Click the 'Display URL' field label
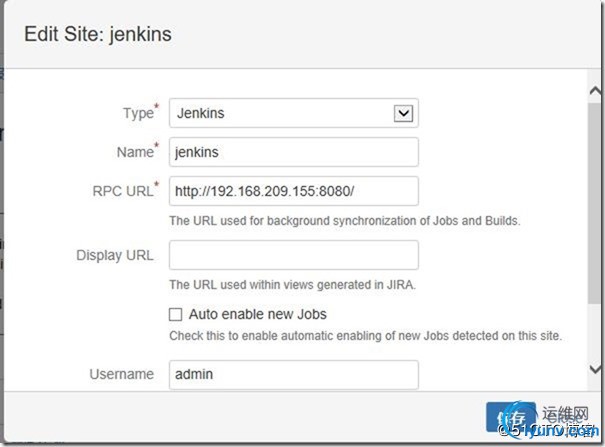This screenshot has width=605, height=447. 115,255
